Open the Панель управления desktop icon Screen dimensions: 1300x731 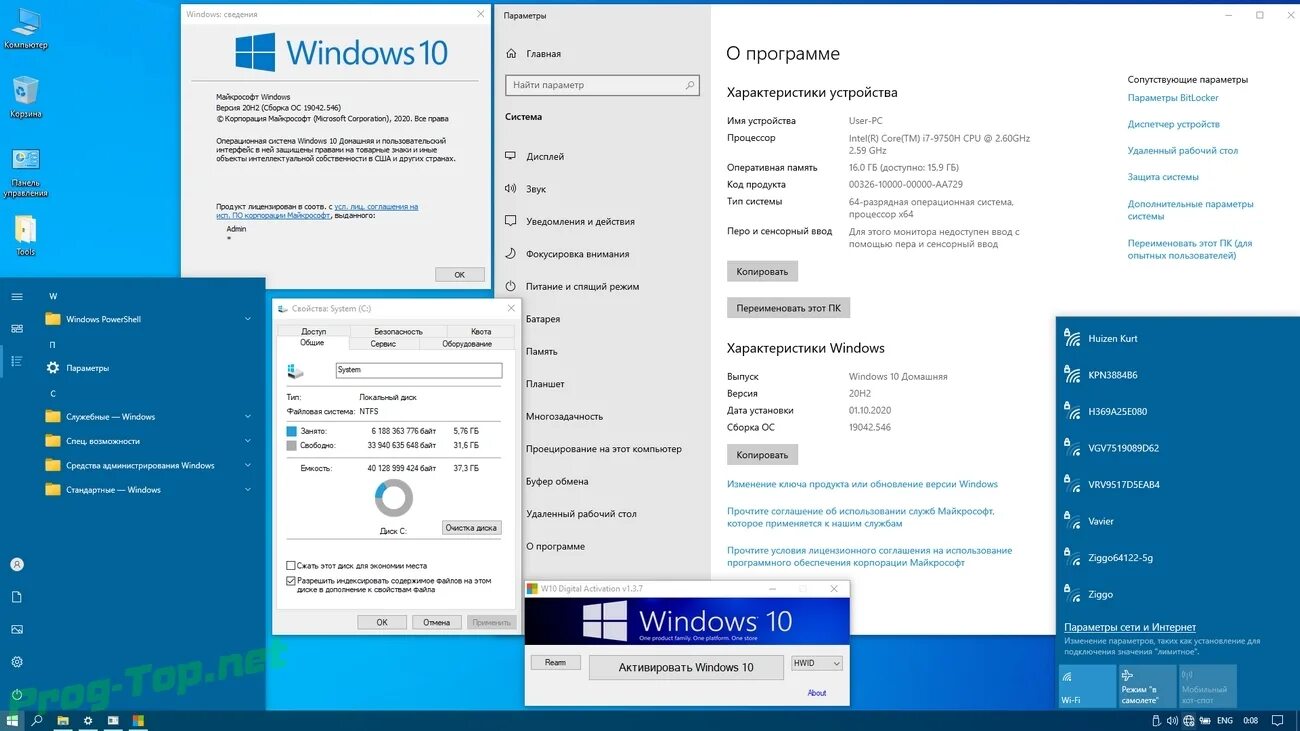pos(25,172)
